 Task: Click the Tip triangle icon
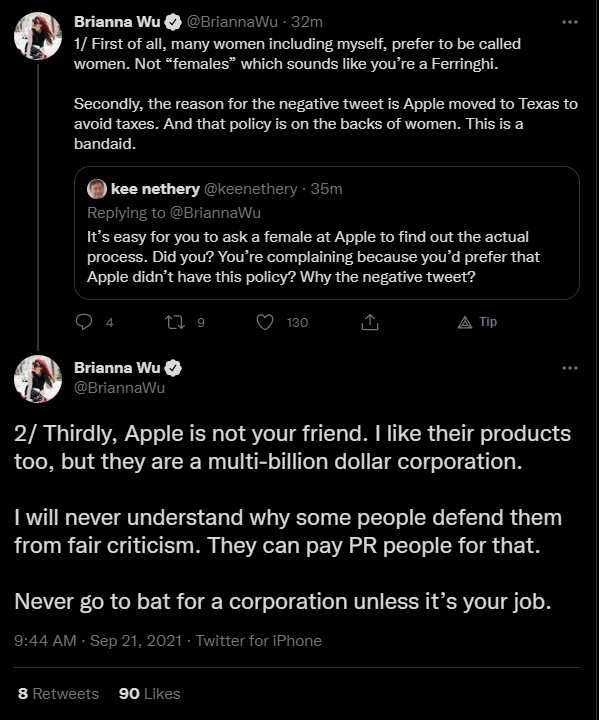[x=465, y=323]
